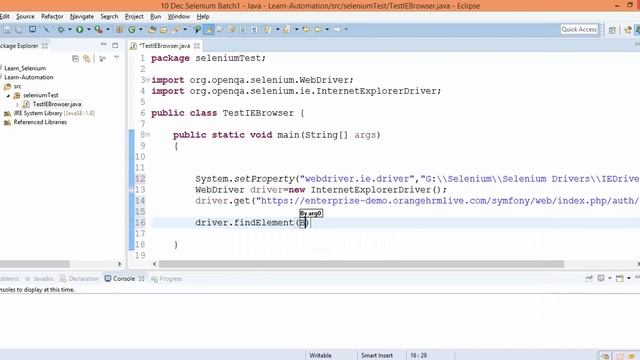Collapse the imports fold marker on line 3
The width and height of the screenshot is (640, 360).
(148, 80)
